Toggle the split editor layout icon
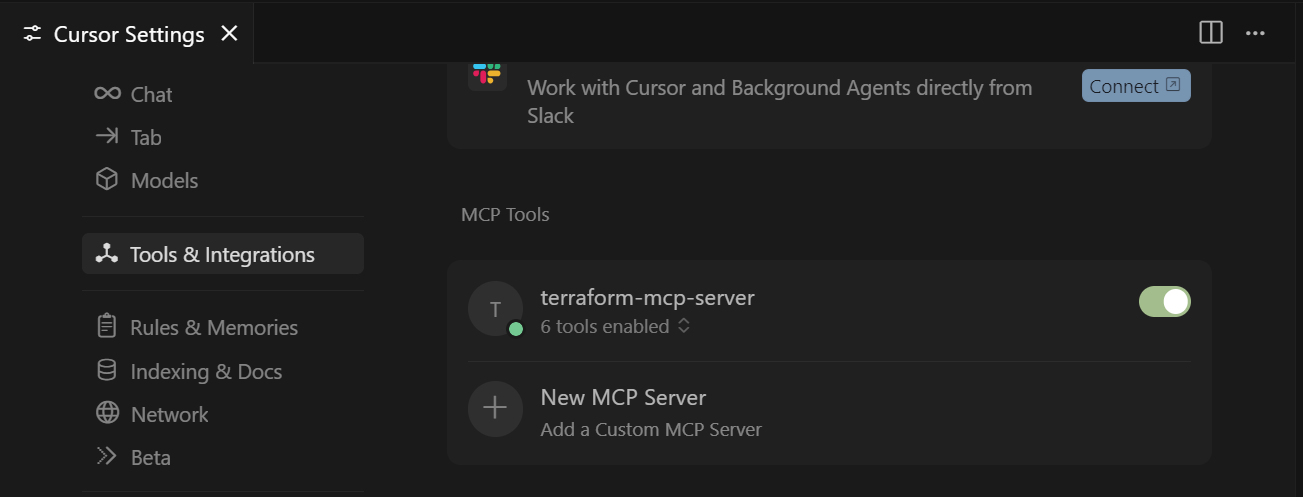The width and height of the screenshot is (1303, 497). click(x=1211, y=33)
